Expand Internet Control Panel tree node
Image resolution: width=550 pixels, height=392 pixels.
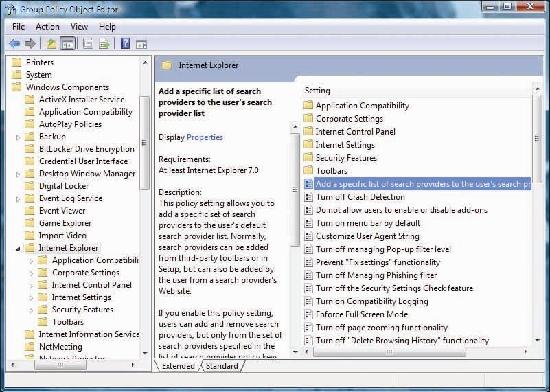(31, 285)
